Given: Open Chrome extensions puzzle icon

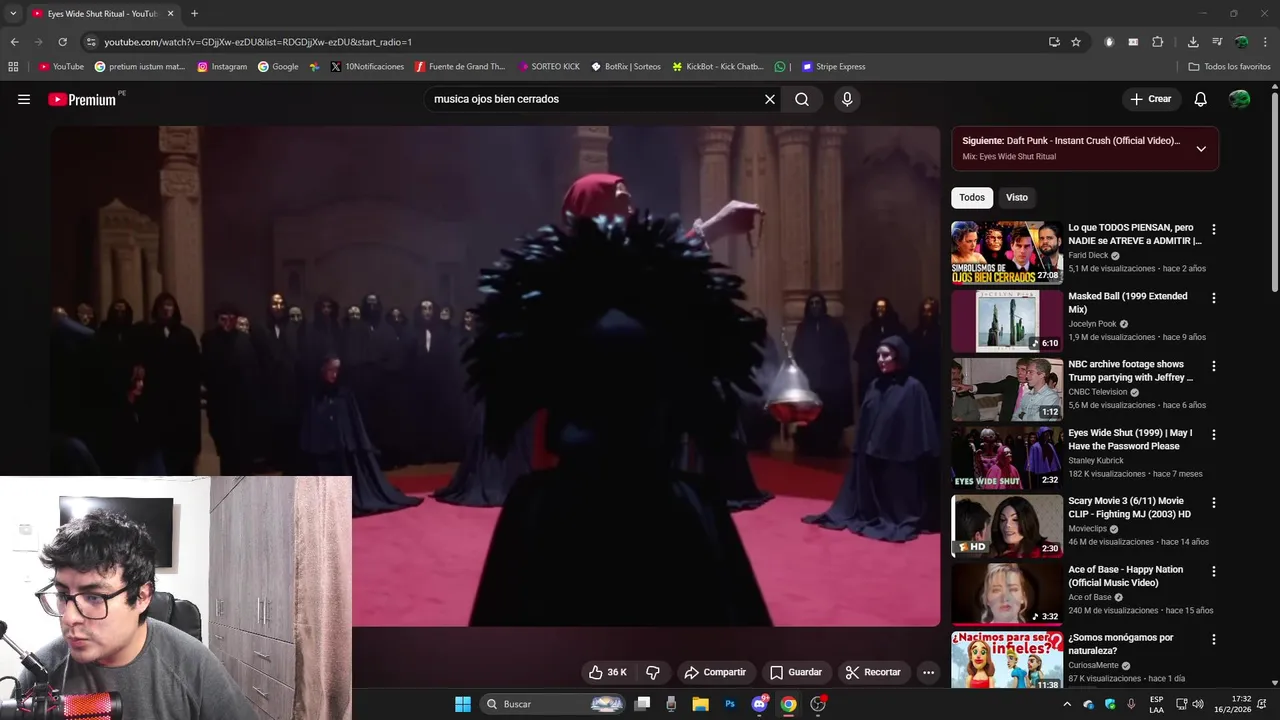Looking at the screenshot, I should tap(1158, 42).
